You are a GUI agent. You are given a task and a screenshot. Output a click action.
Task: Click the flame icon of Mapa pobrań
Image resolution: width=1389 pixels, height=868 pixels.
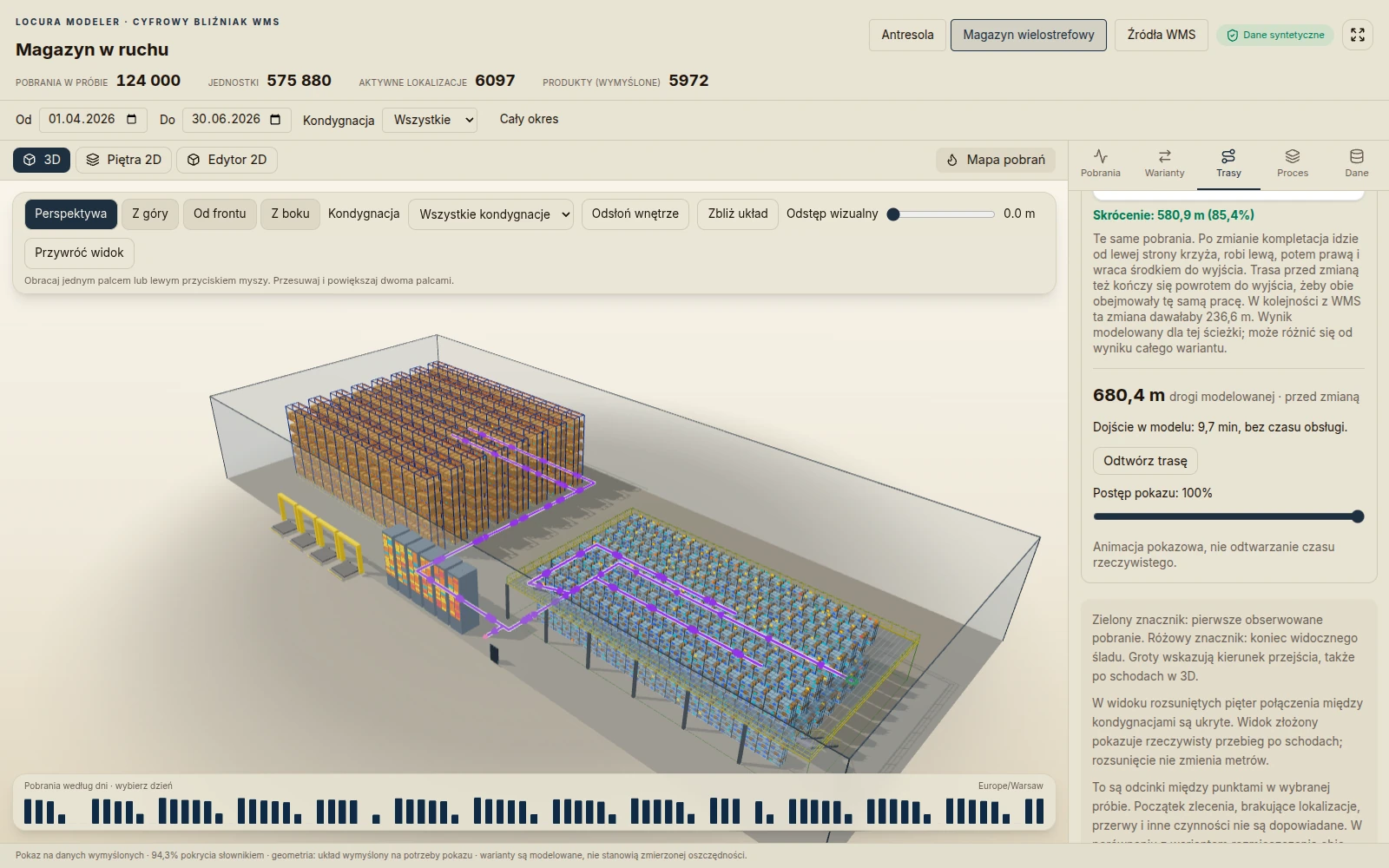[952, 160]
